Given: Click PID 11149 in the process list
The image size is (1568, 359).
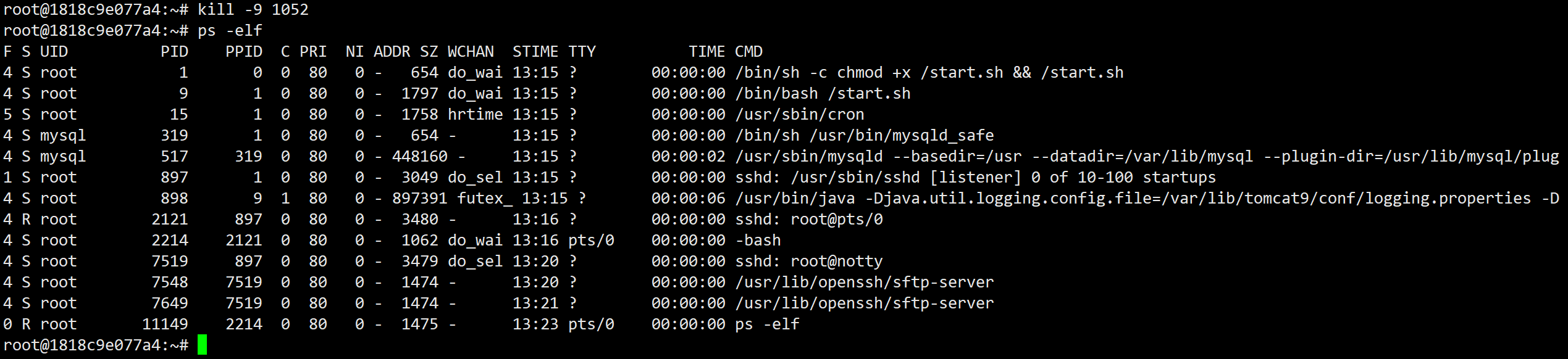Looking at the screenshot, I should pyautogui.click(x=165, y=324).
